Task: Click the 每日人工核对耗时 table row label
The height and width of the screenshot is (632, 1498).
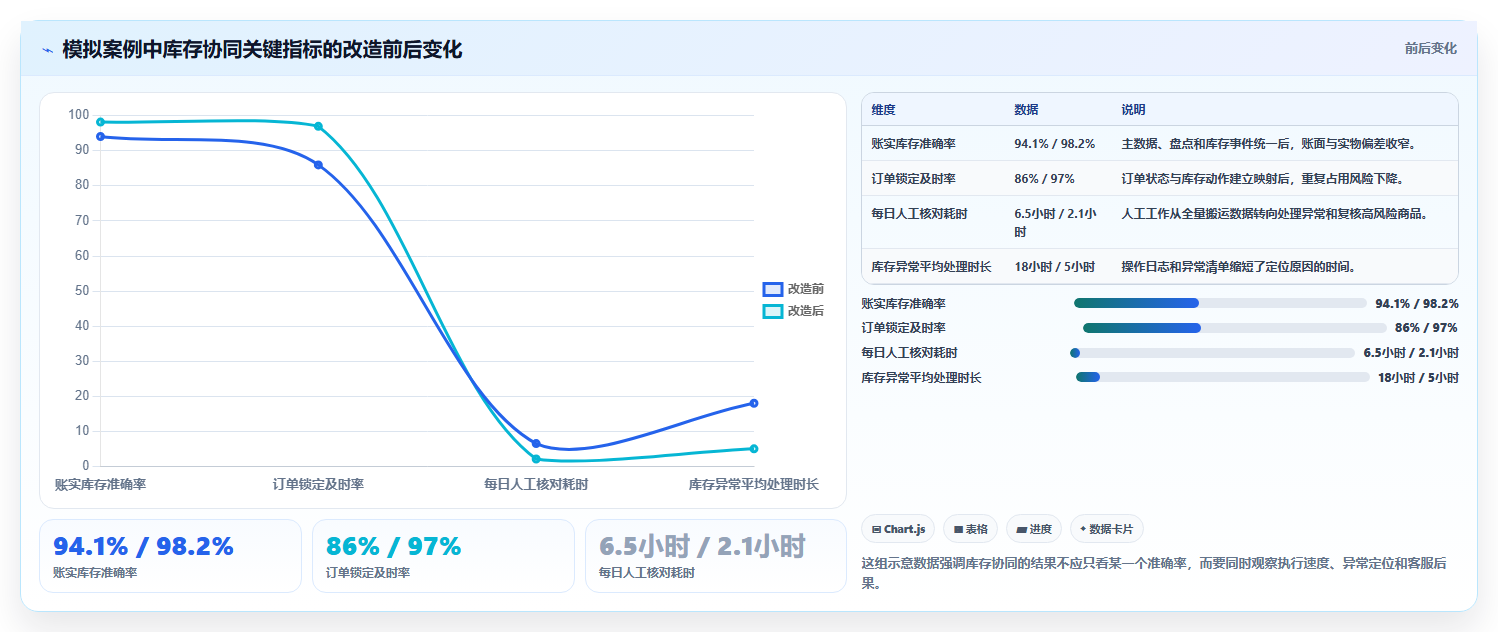Action: pos(919,214)
